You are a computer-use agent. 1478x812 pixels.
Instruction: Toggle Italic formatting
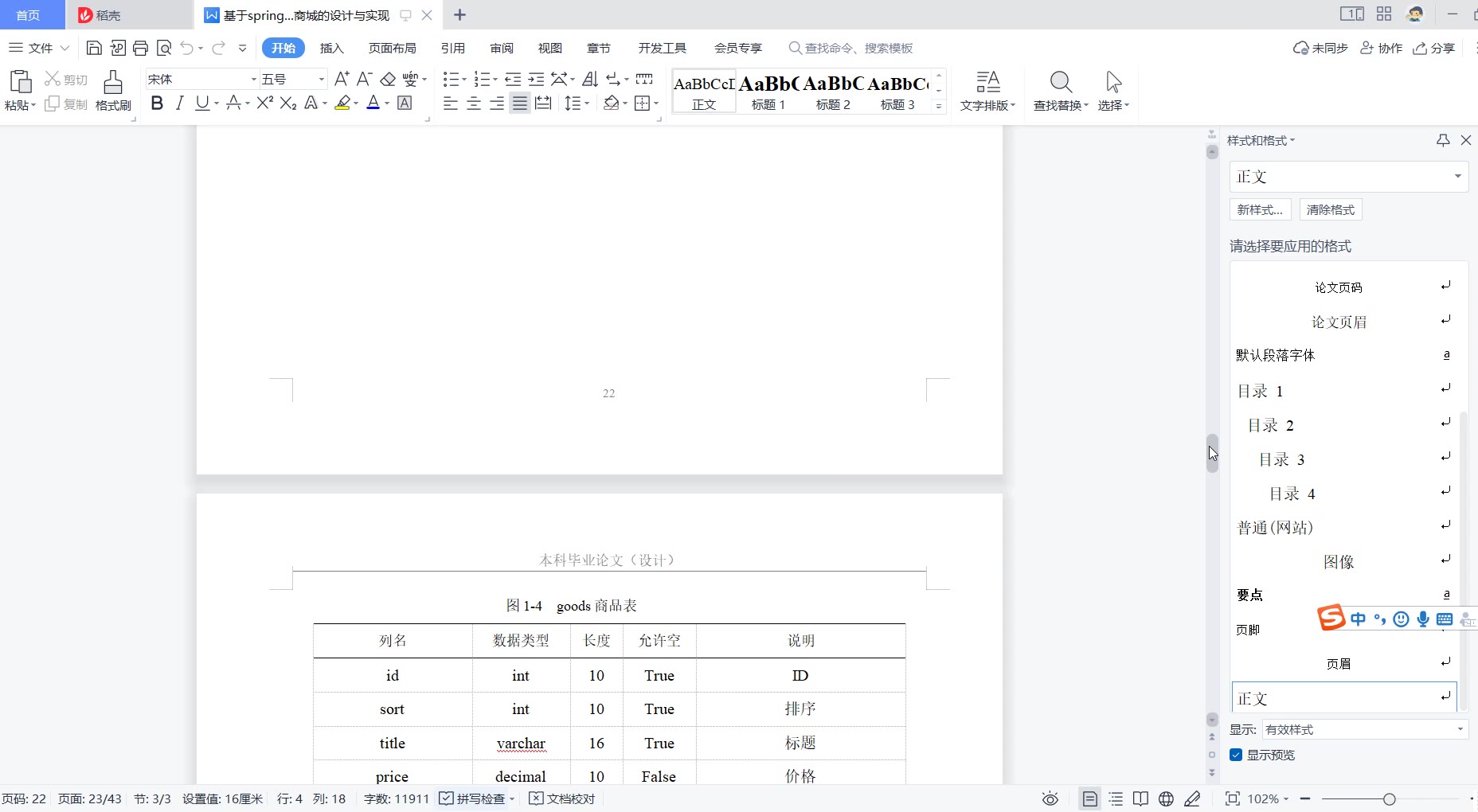click(x=180, y=103)
